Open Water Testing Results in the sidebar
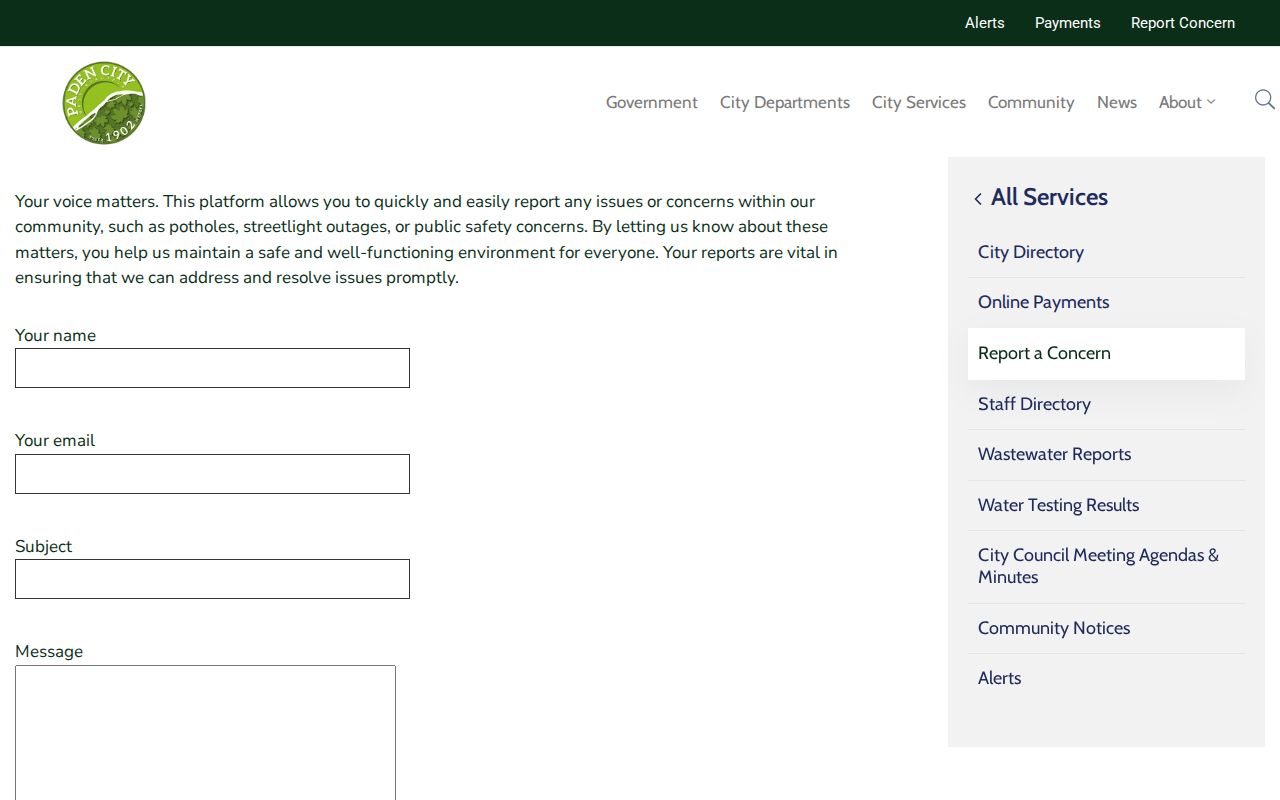The height and width of the screenshot is (800, 1280). tap(1106, 505)
